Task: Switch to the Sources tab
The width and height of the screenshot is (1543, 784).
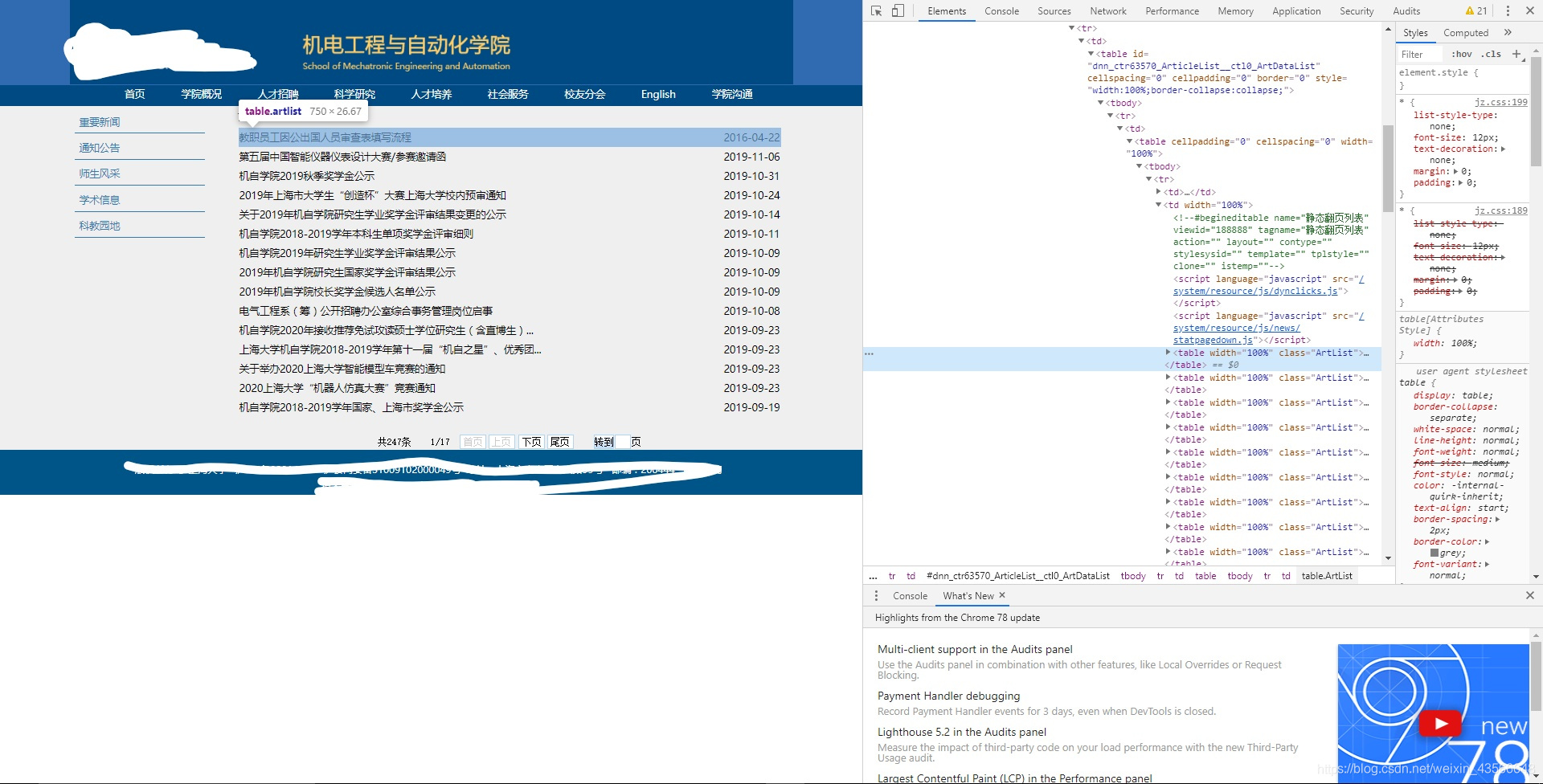Action: (1054, 11)
